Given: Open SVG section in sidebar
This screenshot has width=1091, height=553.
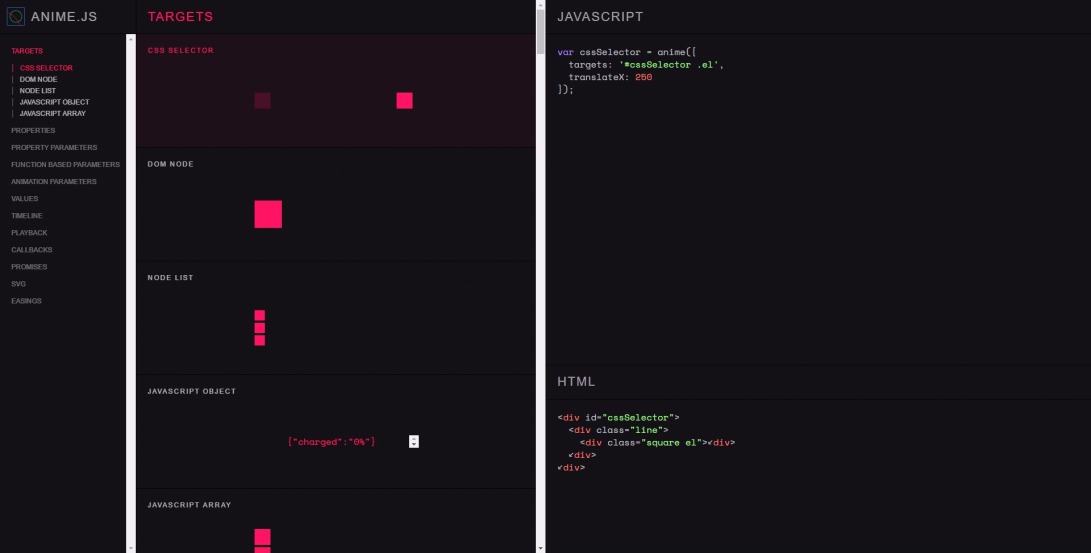Looking at the screenshot, I should coord(18,284).
